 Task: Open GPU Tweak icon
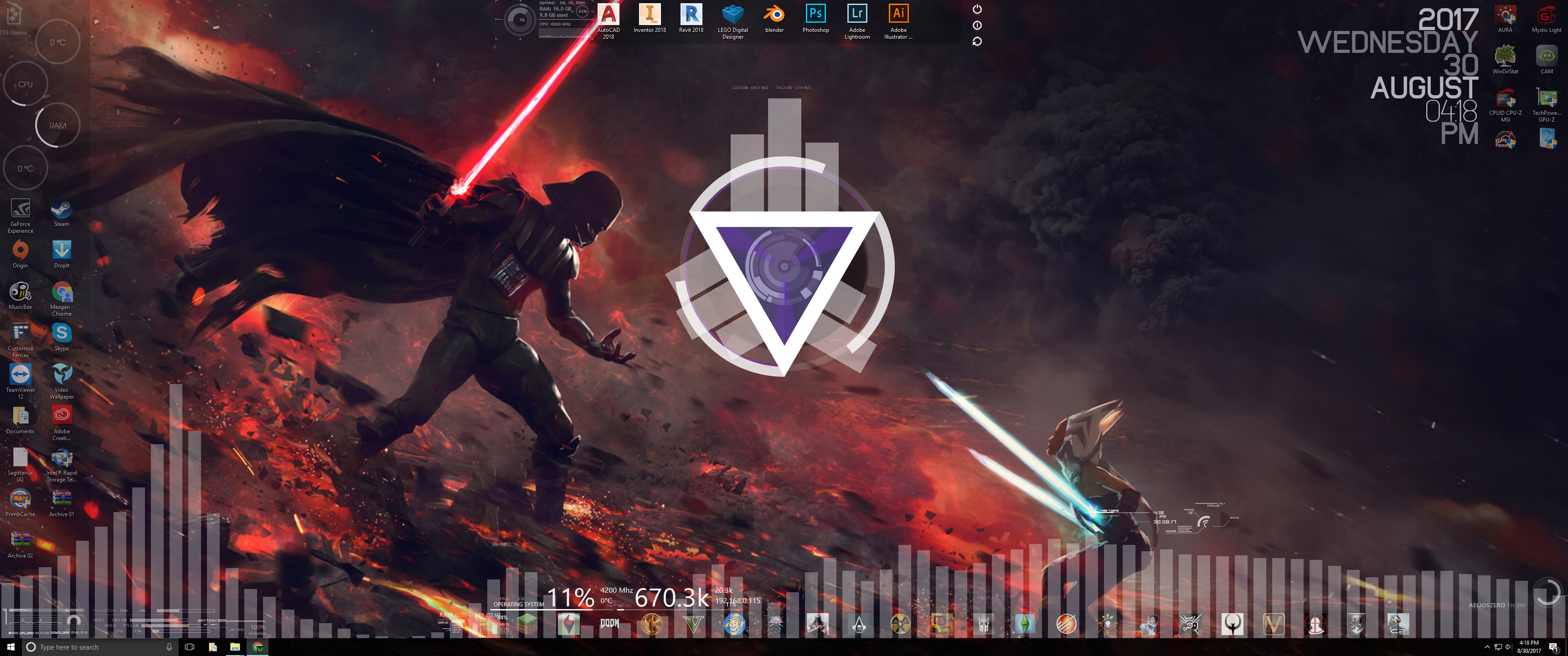coord(1505,140)
